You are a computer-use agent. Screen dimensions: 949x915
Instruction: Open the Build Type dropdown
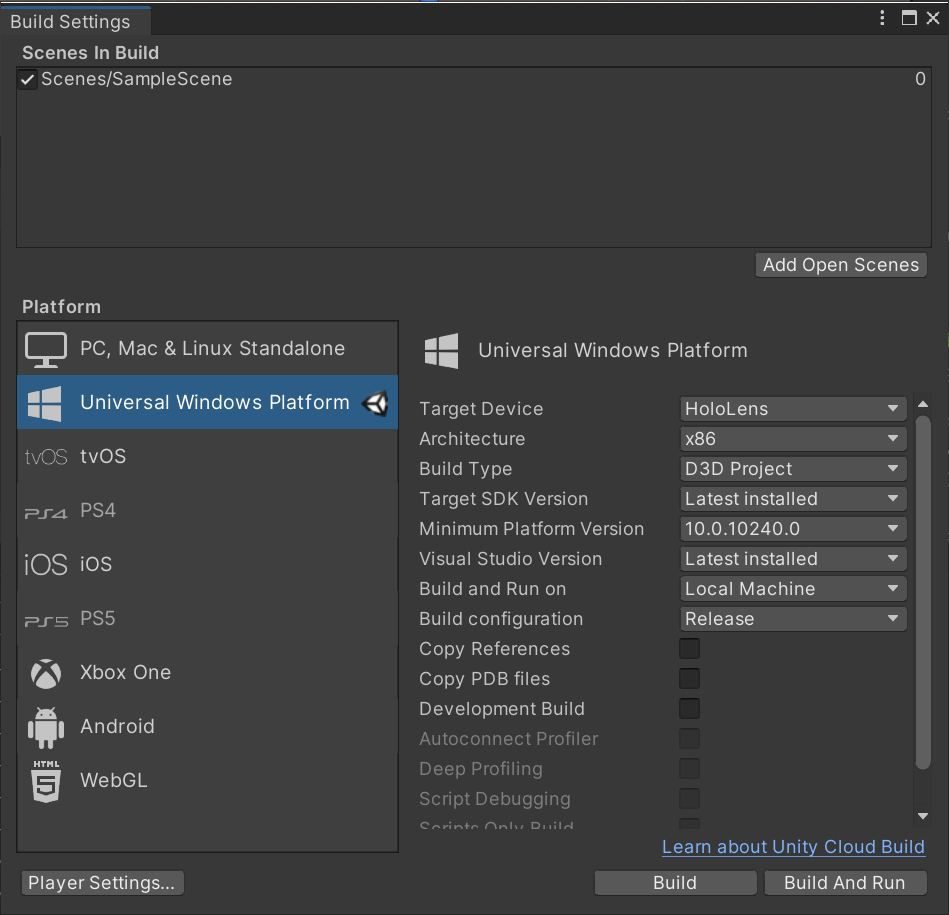pos(793,469)
